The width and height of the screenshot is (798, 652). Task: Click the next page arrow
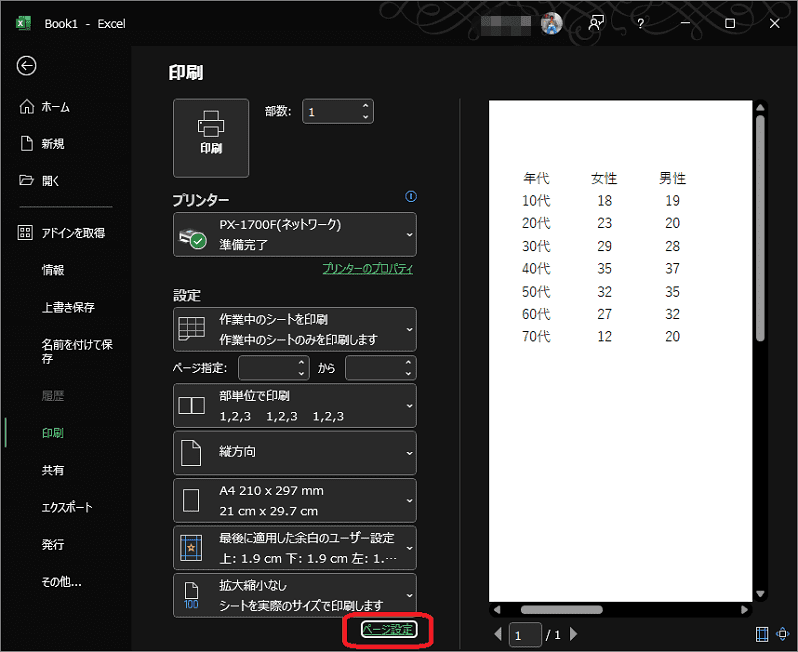[x=574, y=634]
